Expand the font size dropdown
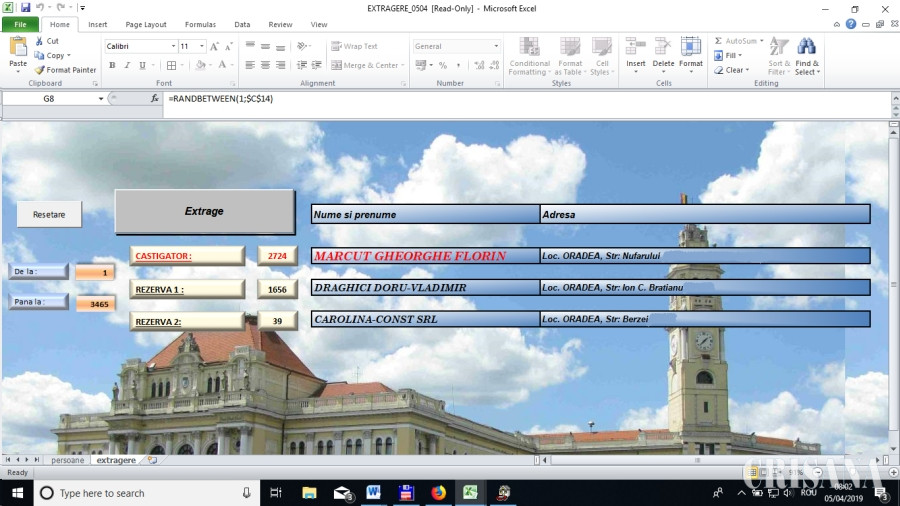 pyautogui.click(x=202, y=46)
